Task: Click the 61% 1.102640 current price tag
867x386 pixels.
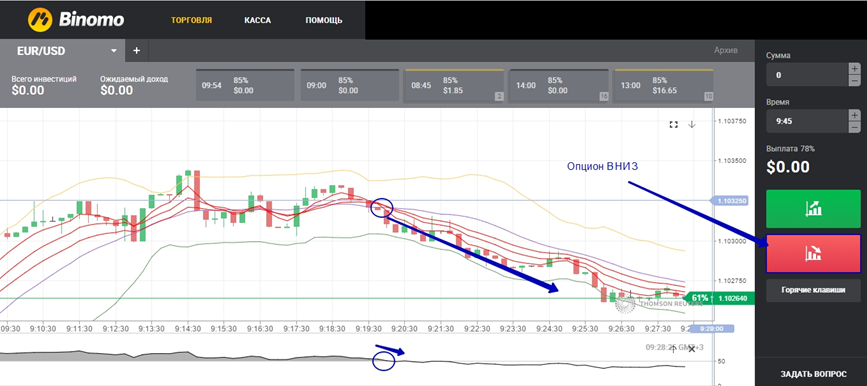Action: click(x=718, y=298)
